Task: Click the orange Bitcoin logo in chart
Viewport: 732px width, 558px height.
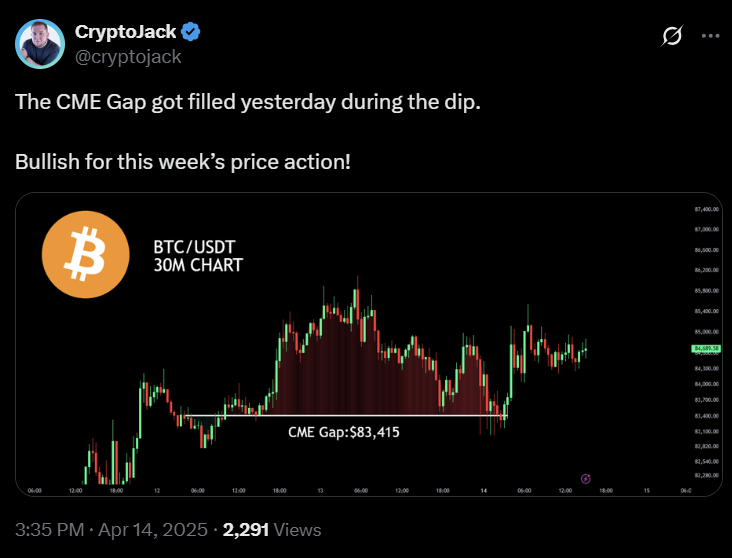Action: click(x=86, y=253)
